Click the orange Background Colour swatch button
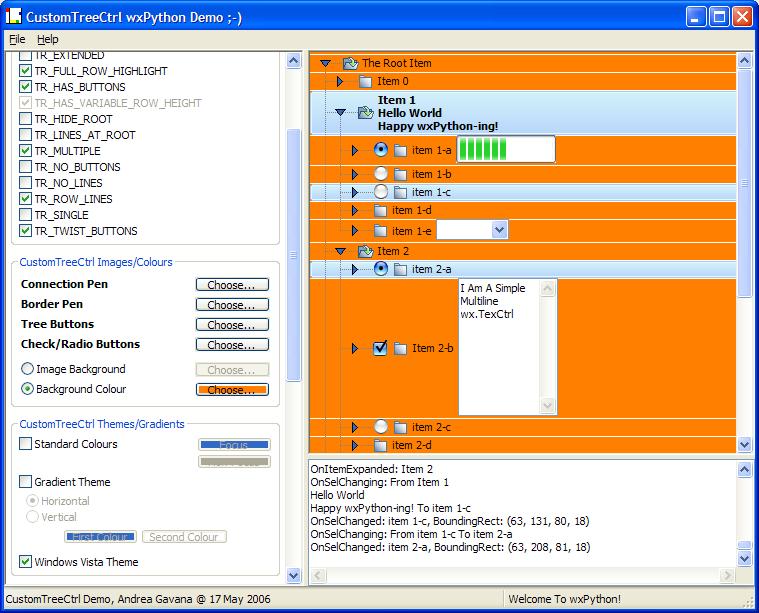759x613 pixels. pyautogui.click(x=232, y=389)
